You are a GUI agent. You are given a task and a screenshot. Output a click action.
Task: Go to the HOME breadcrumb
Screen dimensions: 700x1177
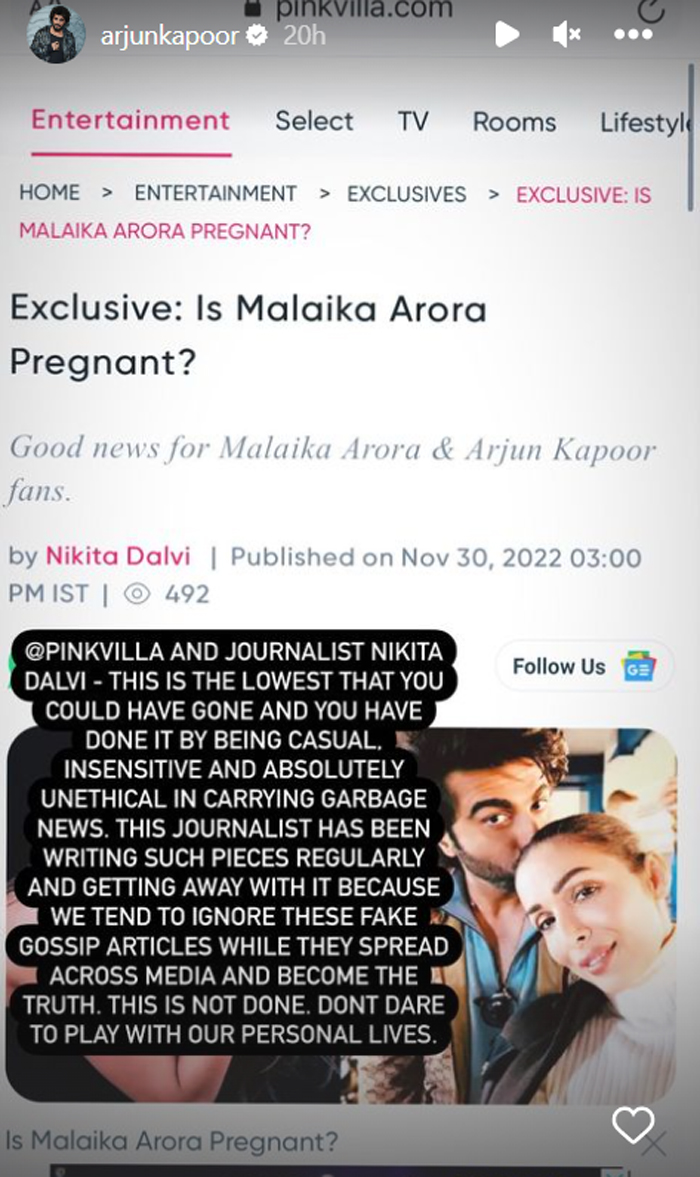tap(50, 193)
